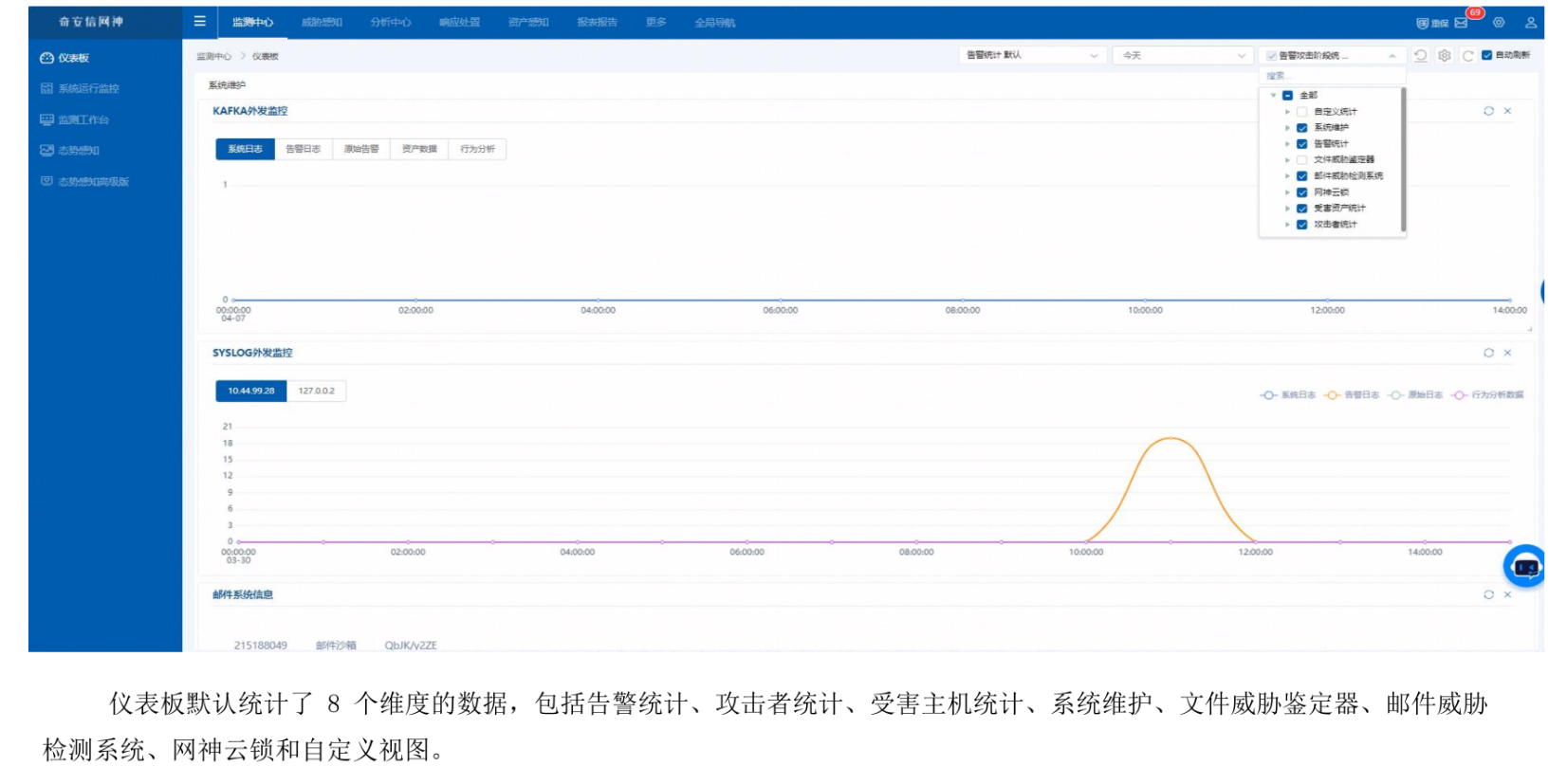Screen dimensions: 1567x784
Task: Refresh the 邮件系统信息 panel
Action: click(1488, 594)
